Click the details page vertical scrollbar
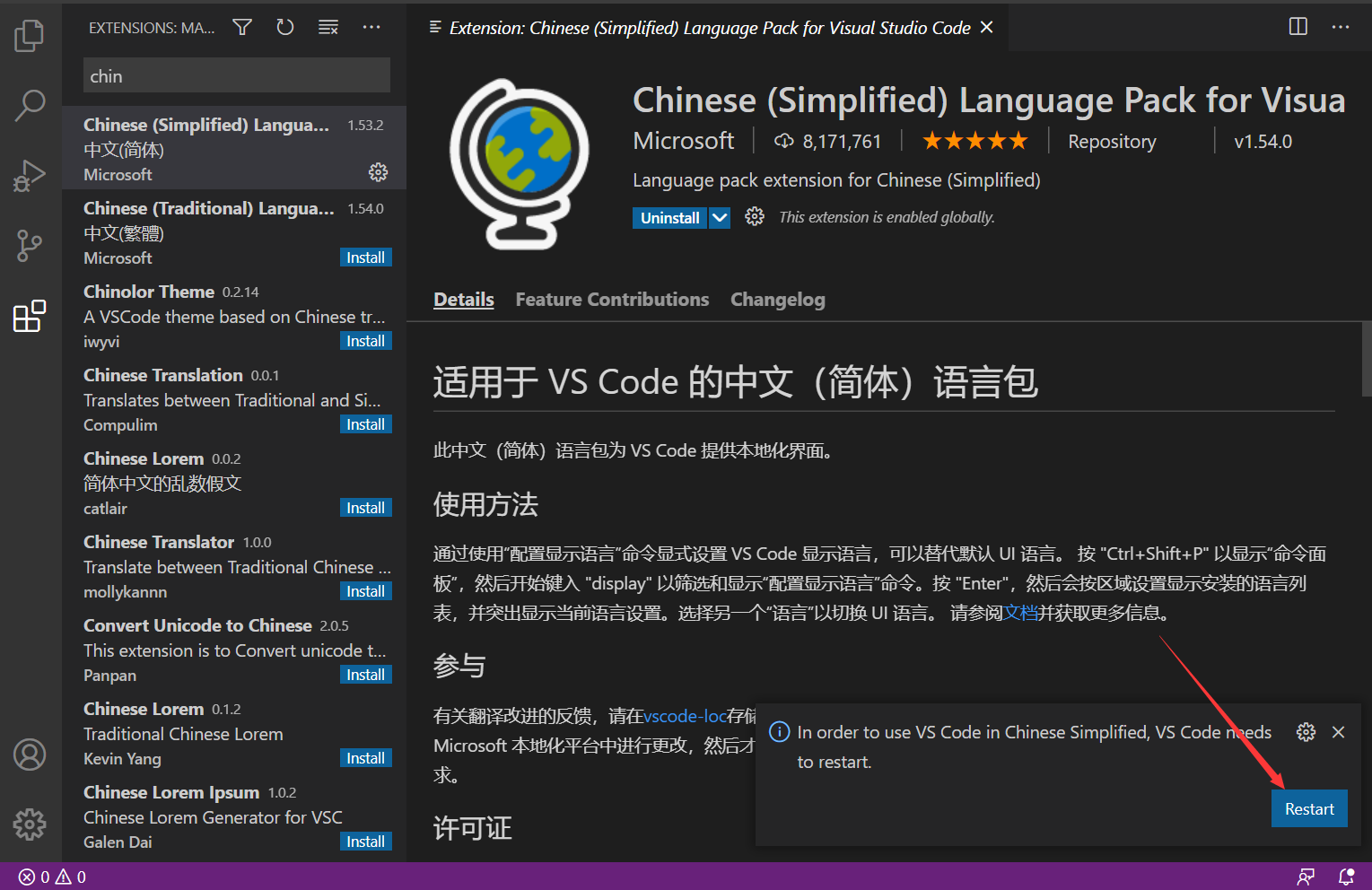This screenshot has width=1372, height=890. [x=1366, y=359]
